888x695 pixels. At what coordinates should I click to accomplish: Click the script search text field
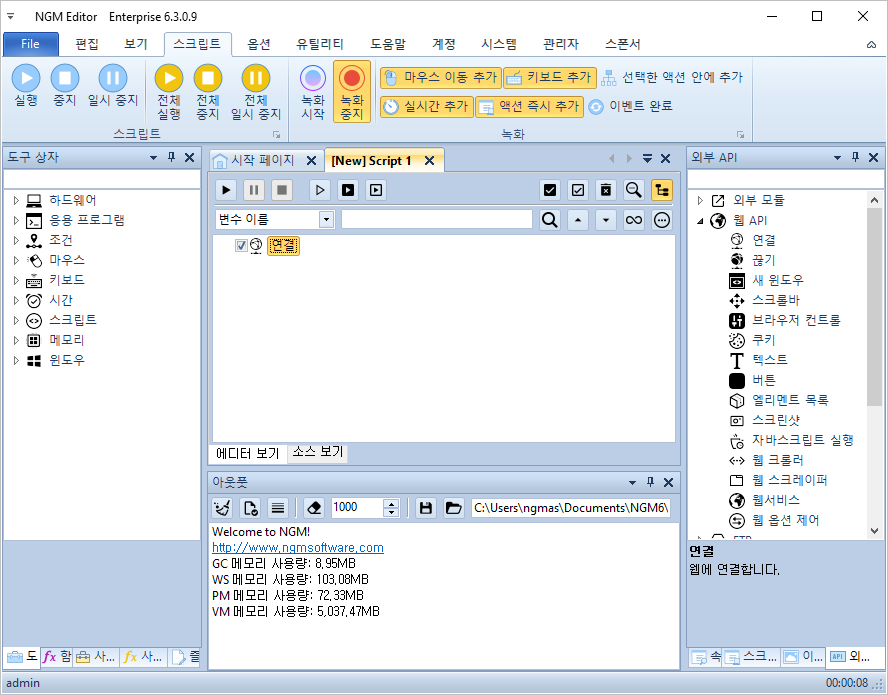pos(437,220)
